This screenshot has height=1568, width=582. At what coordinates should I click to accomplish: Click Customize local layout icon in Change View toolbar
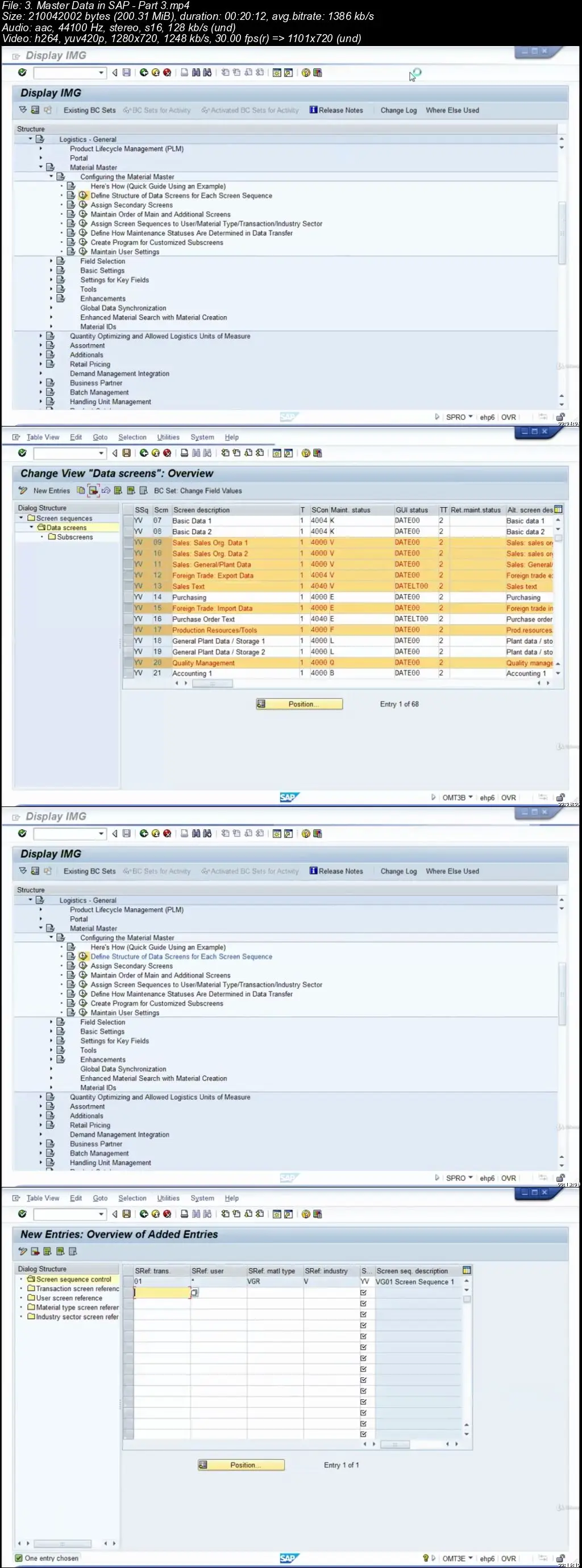coord(318,453)
